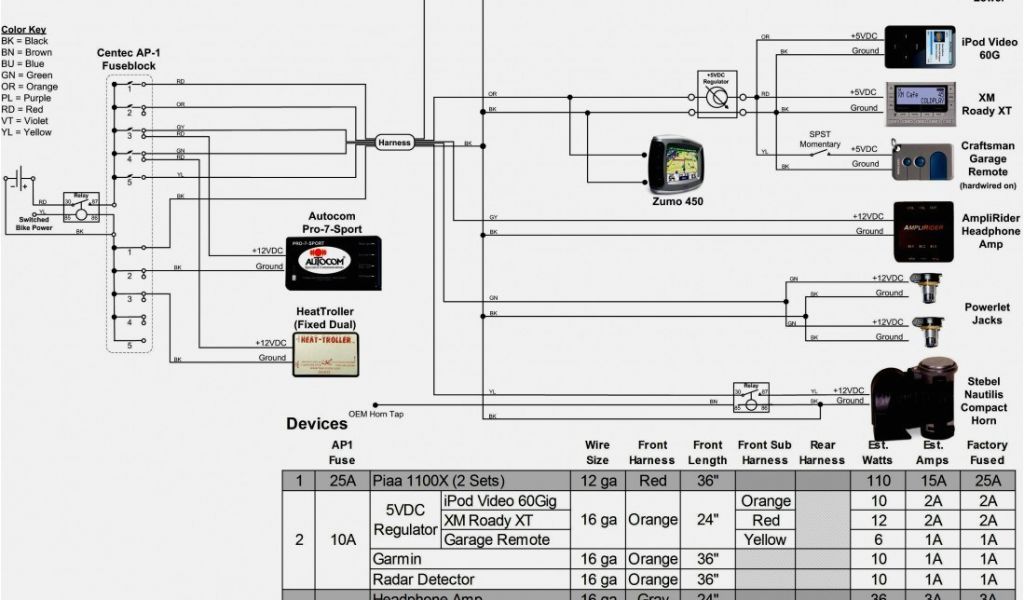Click the Harness connector label

[394, 143]
